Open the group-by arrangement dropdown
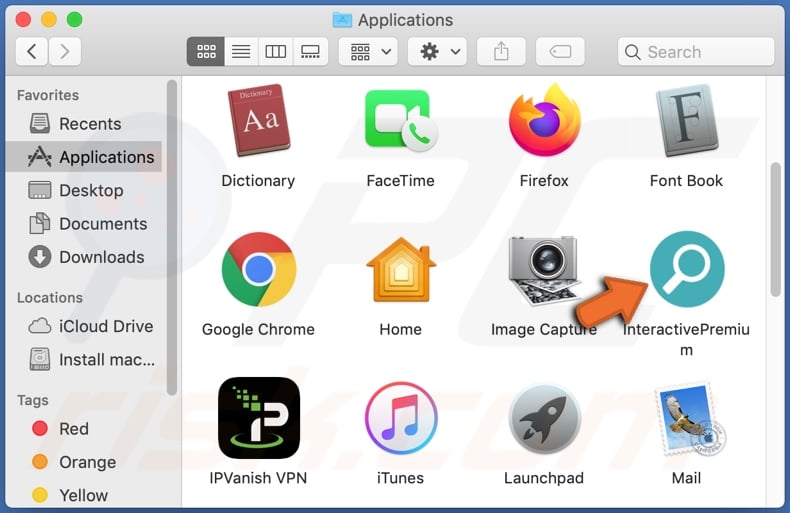This screenshot has height=513, width=790. point(368,51)
